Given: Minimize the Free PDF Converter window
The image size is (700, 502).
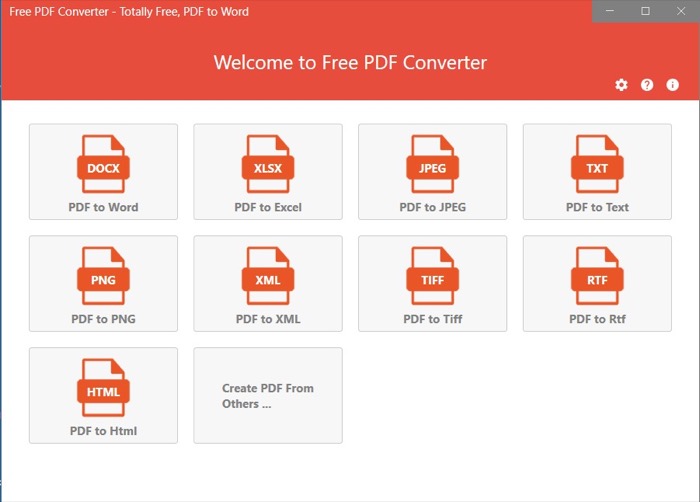Looking at the screenshot, I should [610, 11].
